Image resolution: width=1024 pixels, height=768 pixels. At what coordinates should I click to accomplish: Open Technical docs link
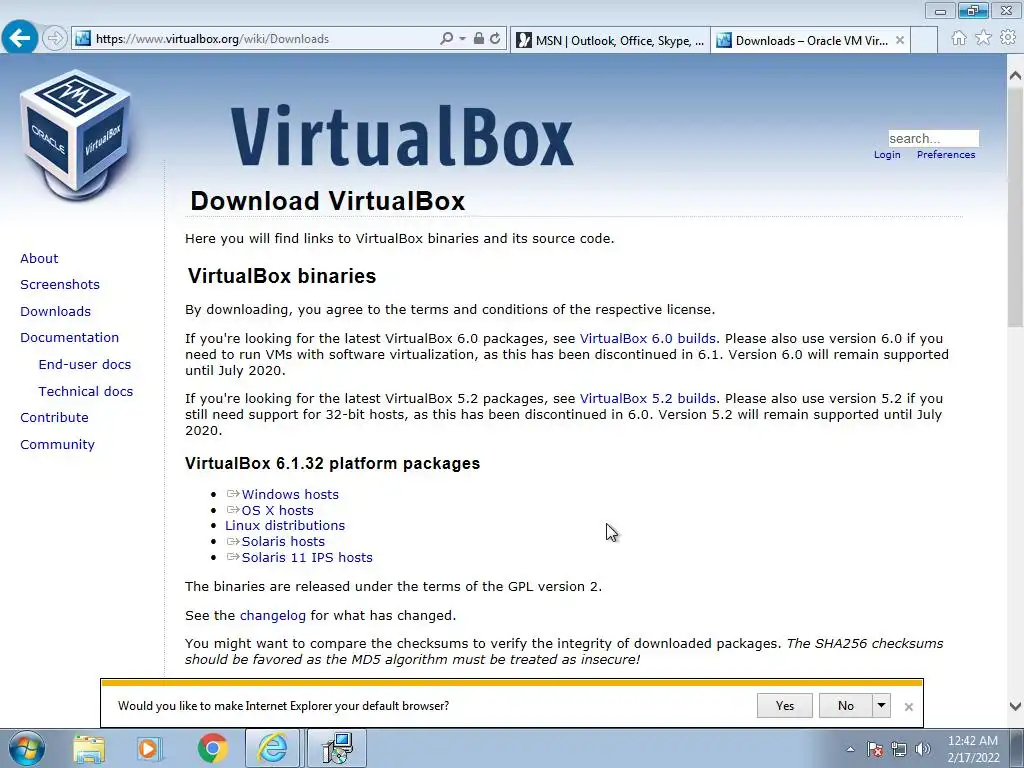86,391
